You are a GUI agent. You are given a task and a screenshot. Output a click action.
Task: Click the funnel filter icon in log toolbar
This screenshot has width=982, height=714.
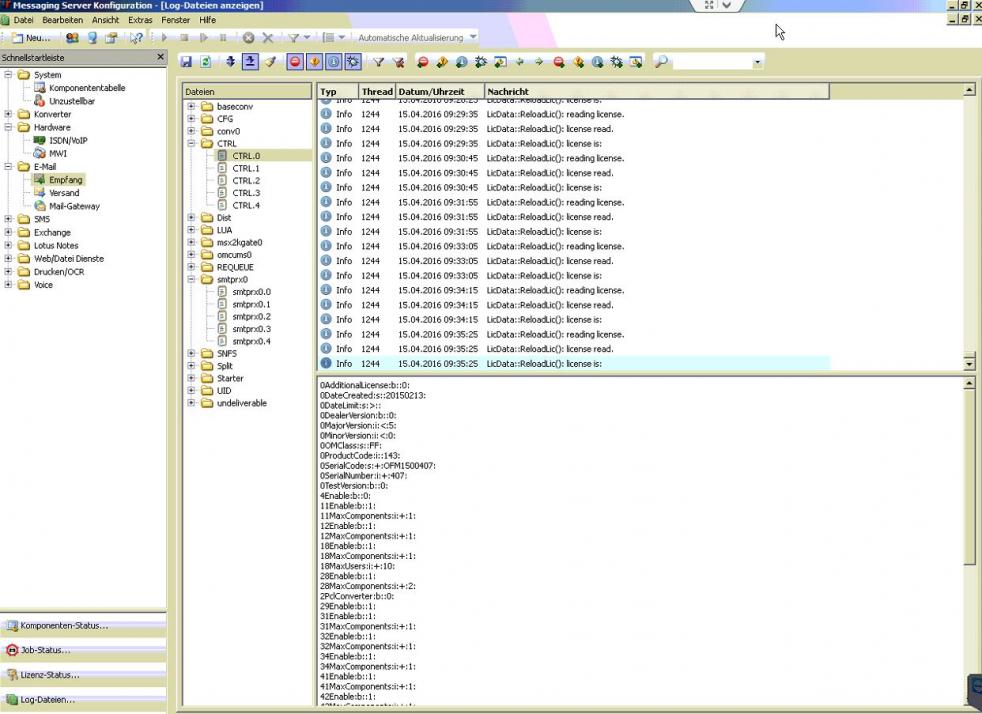(x=379, y=62)
